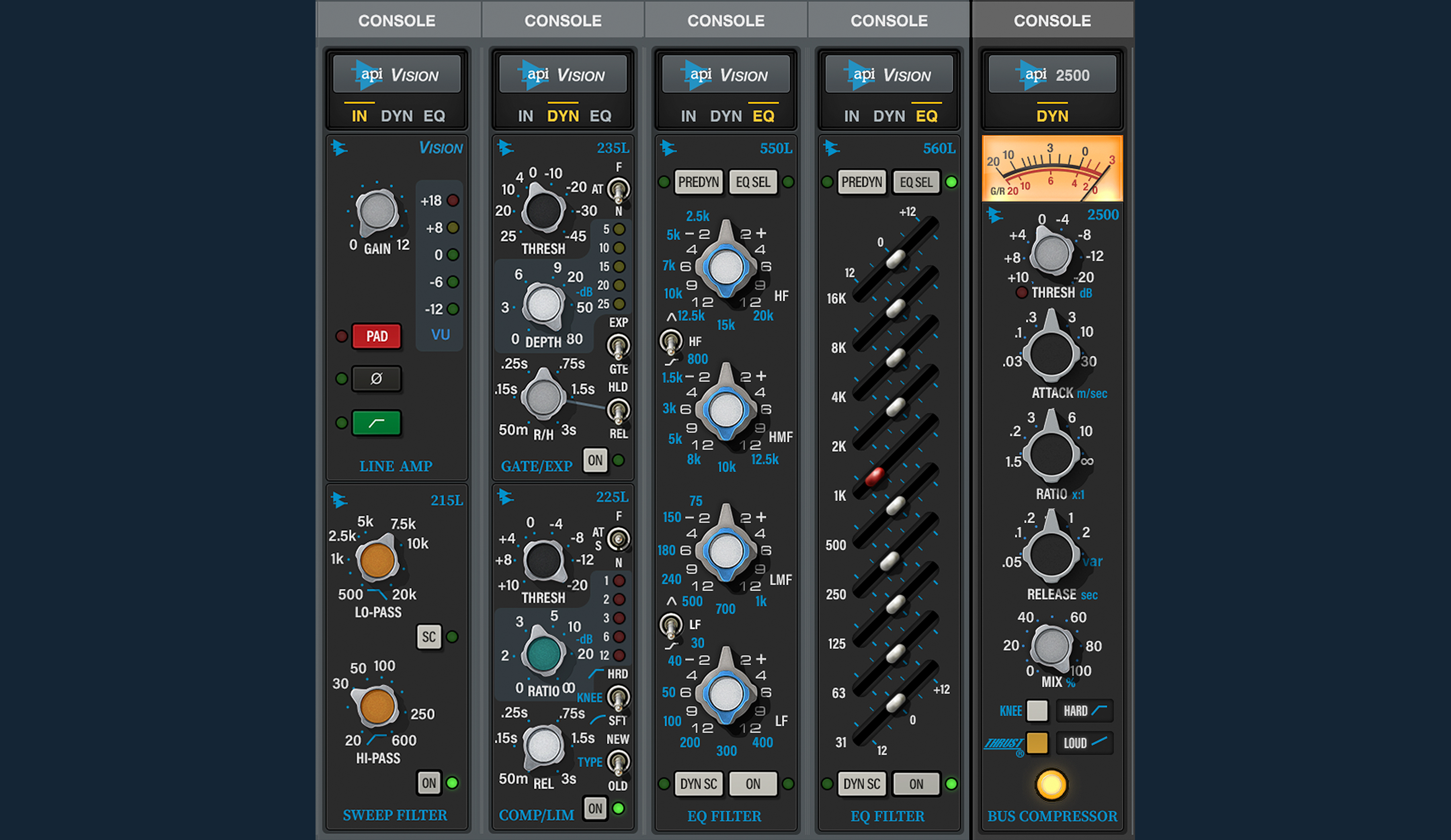This screenshot has height=840, width=1451.
Task: Select the DYN tab in first console
Action: coord(396,116)
